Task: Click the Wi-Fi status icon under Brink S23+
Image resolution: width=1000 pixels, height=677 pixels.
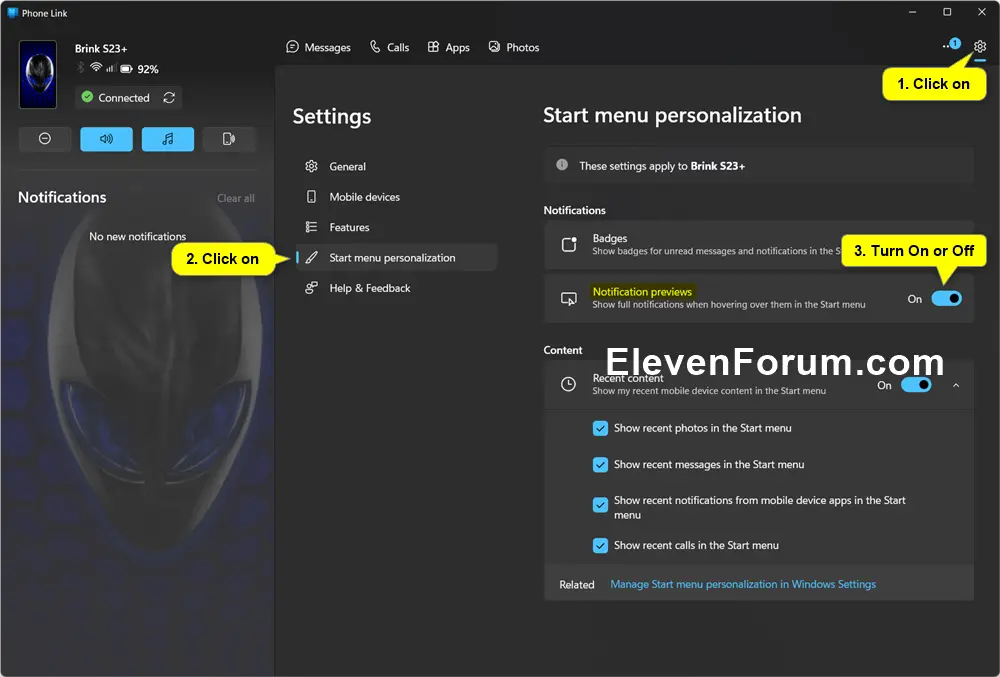Action: (96, 68)
